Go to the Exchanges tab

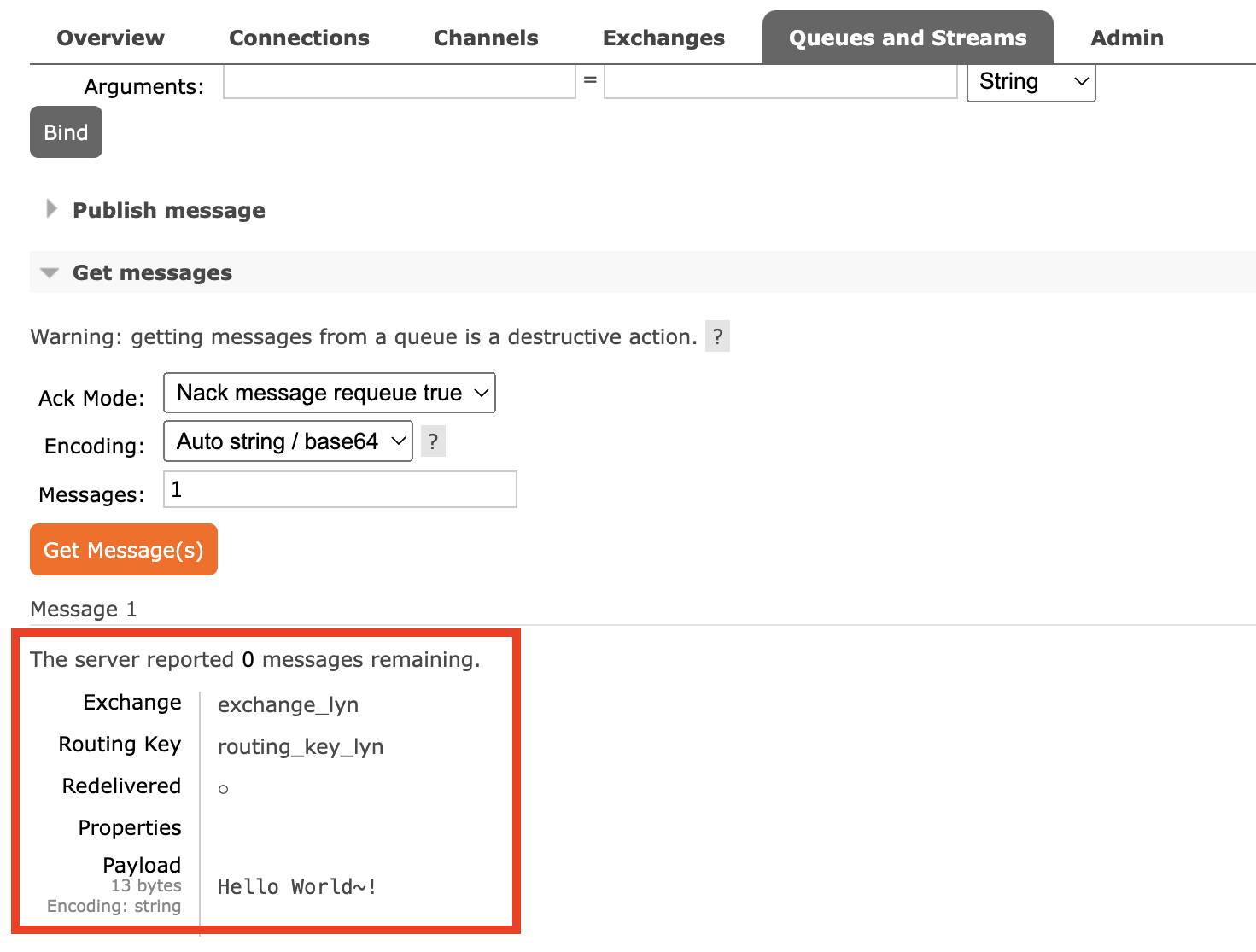pos(663,38)
